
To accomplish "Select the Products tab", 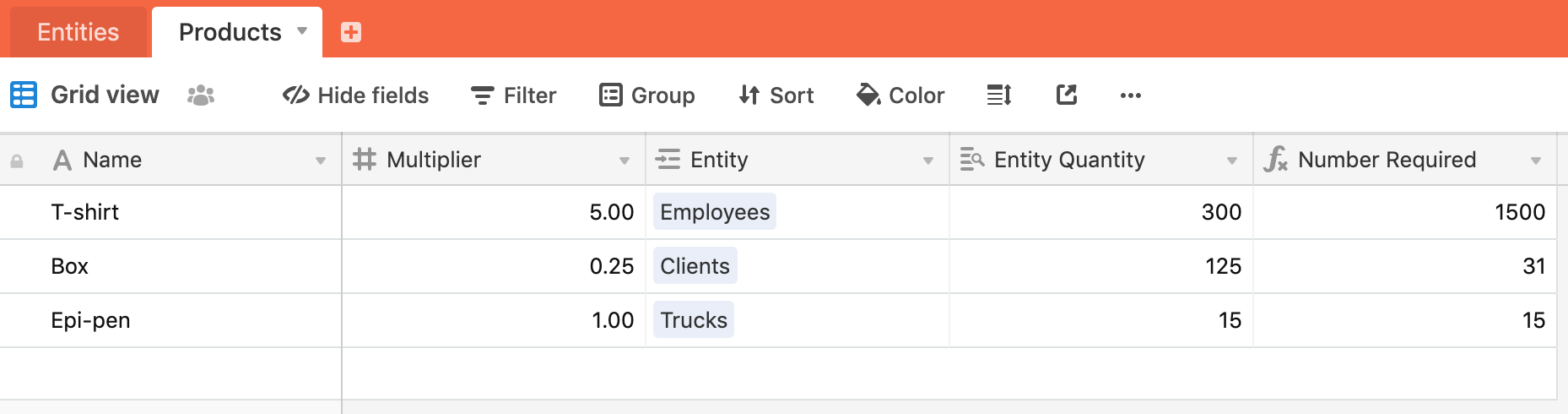I will tap(230, 32).
